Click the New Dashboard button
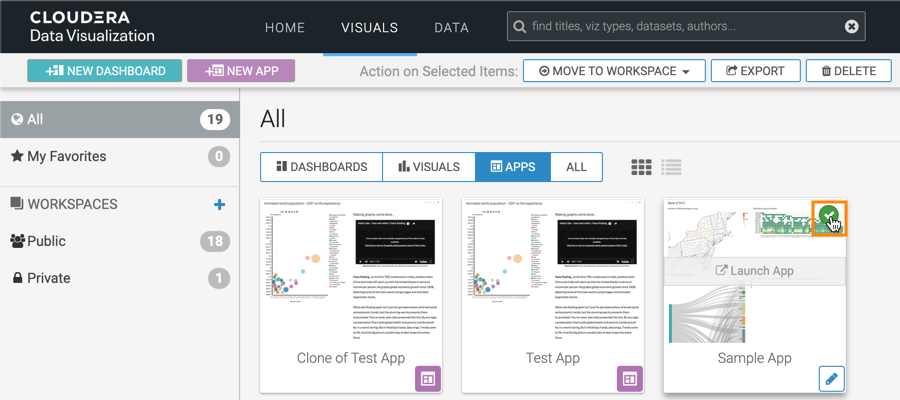 pyautogui.click(x=104, y=71)
